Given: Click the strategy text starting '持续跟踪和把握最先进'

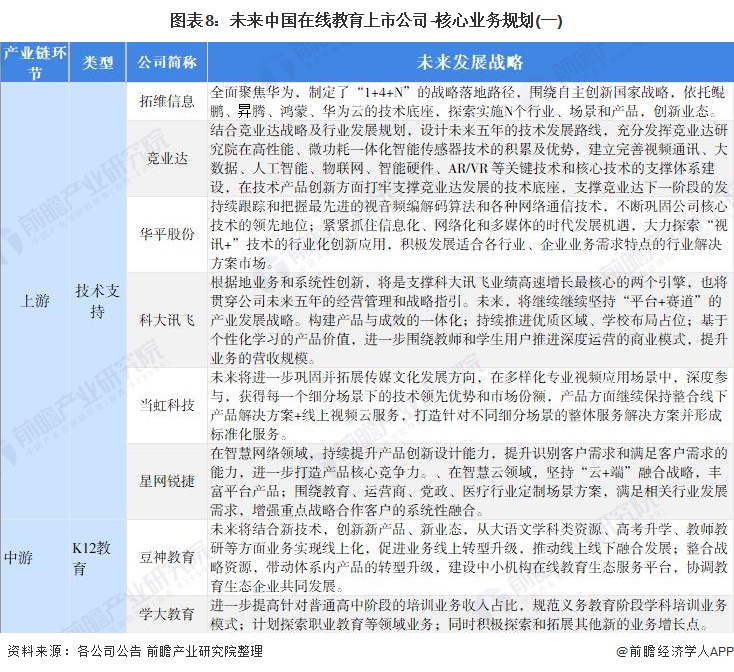Looking at the screenshot, I should pyautogui.click(x=469, y=234).
